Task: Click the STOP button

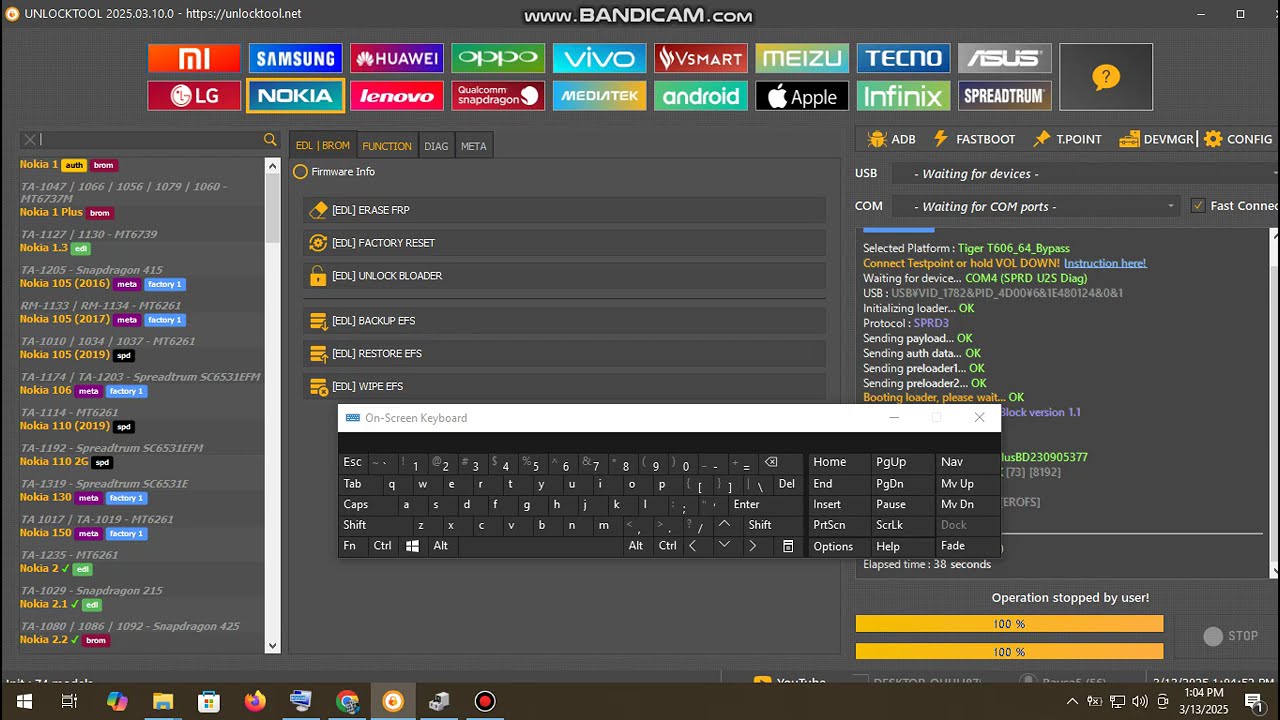Action: click(x=1231, y=636)
